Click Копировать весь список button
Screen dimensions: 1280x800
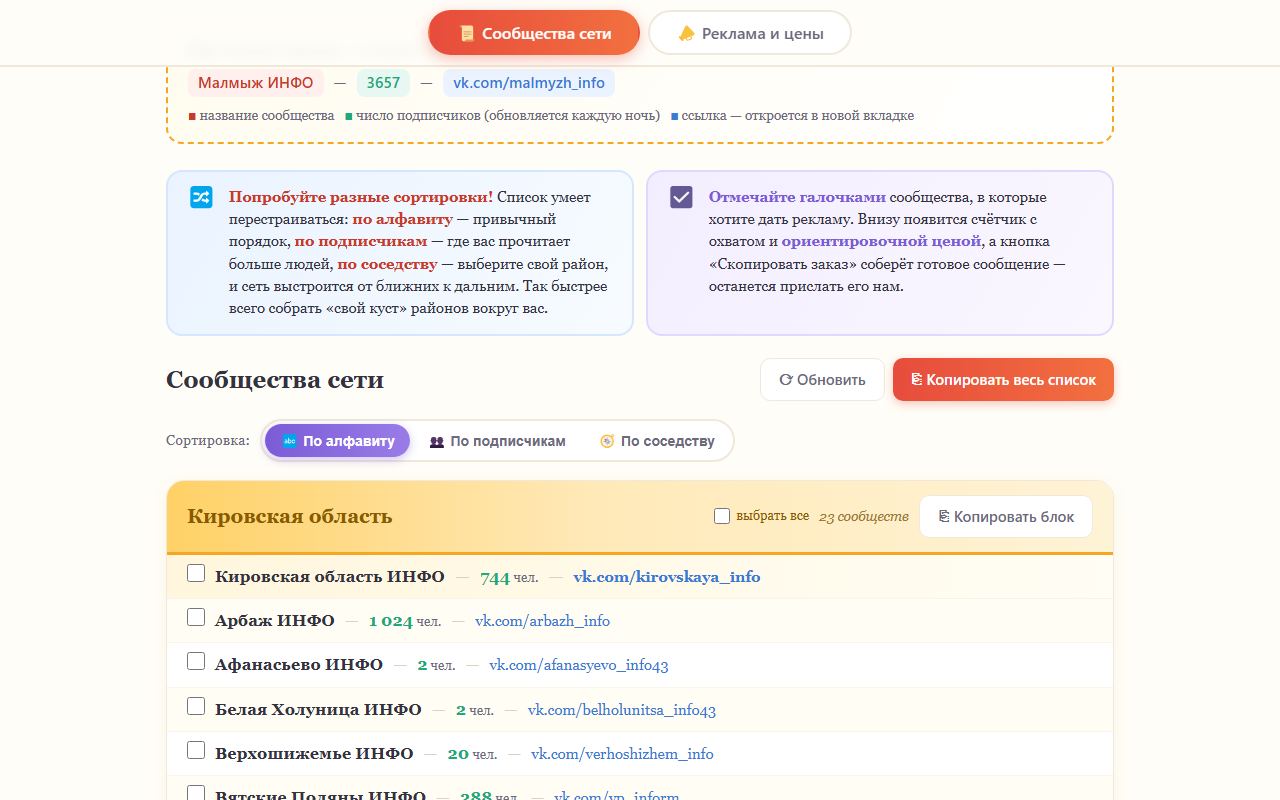(1003, 380)
